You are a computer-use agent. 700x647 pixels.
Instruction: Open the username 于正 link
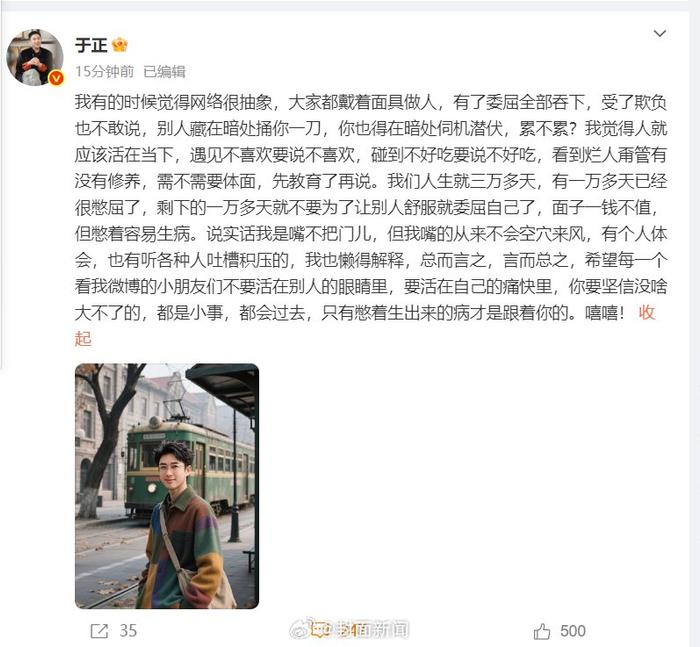click(91, 45)
